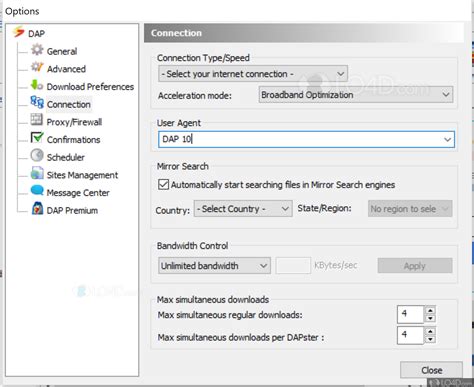The image size is (474, 387).
Task: Open Confirmations settings
Action: click(74, 140)
